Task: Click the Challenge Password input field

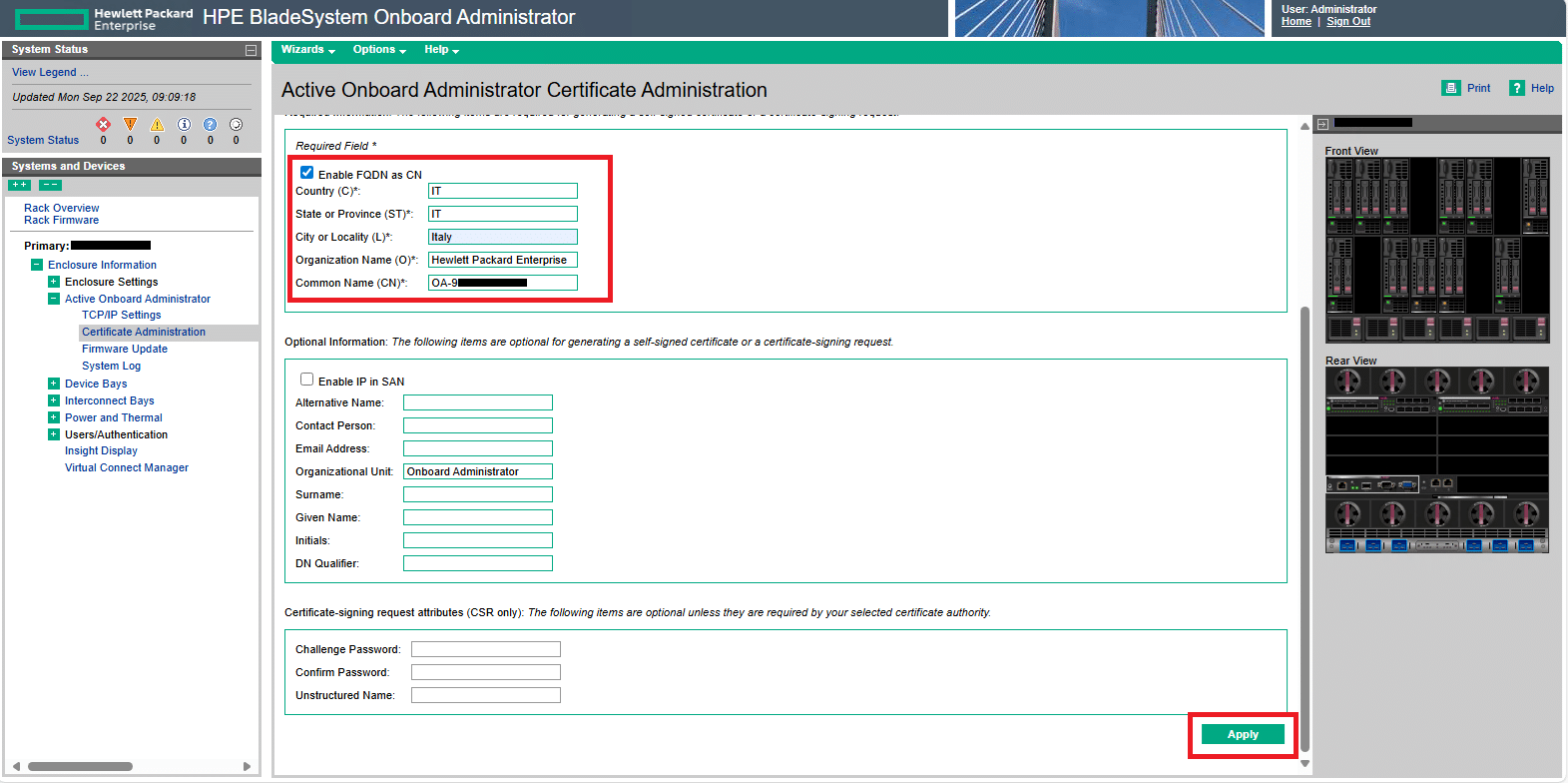Action: coord(486,649)
